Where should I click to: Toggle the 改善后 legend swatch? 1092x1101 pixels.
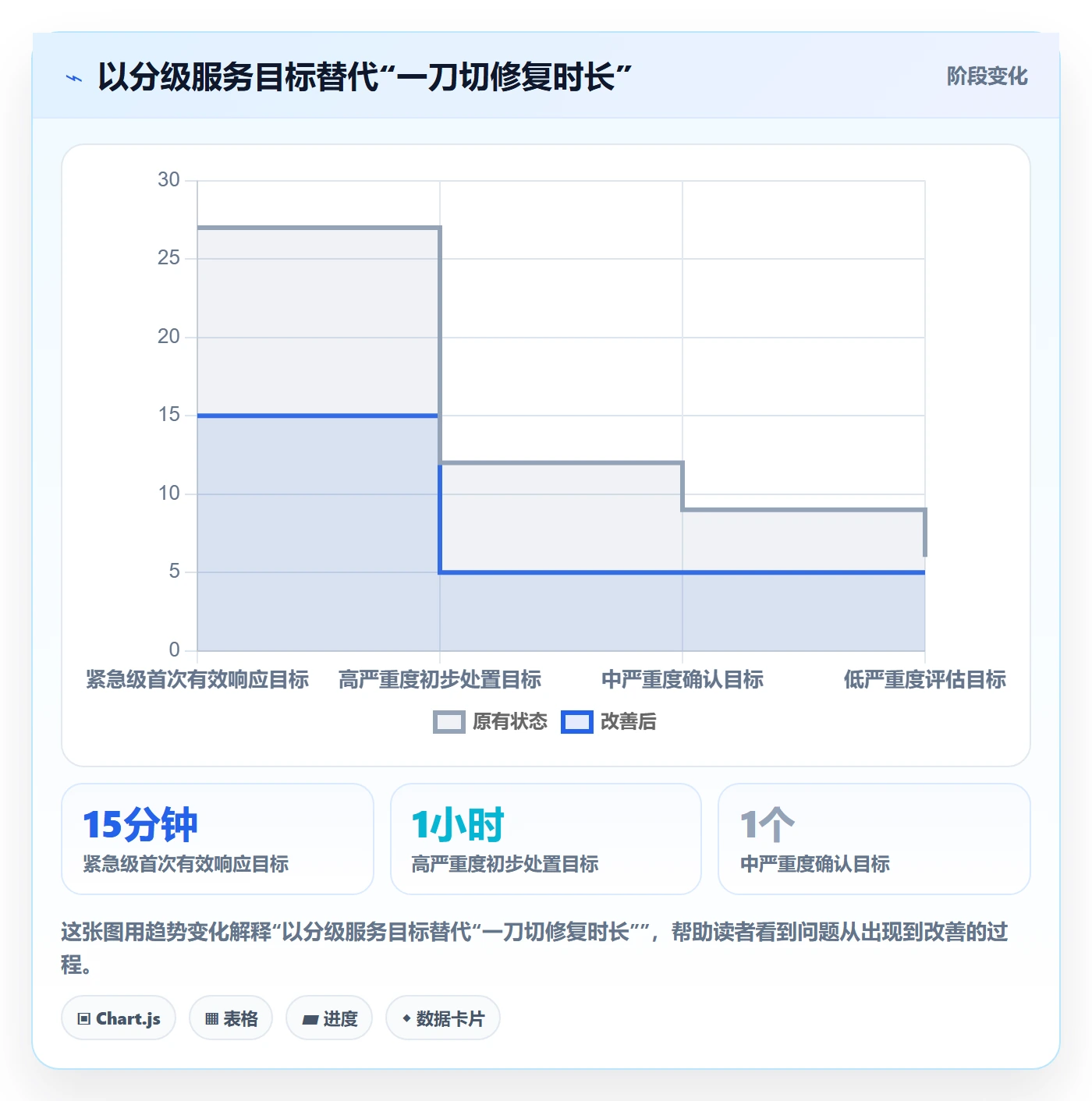[x=577, y=722]
